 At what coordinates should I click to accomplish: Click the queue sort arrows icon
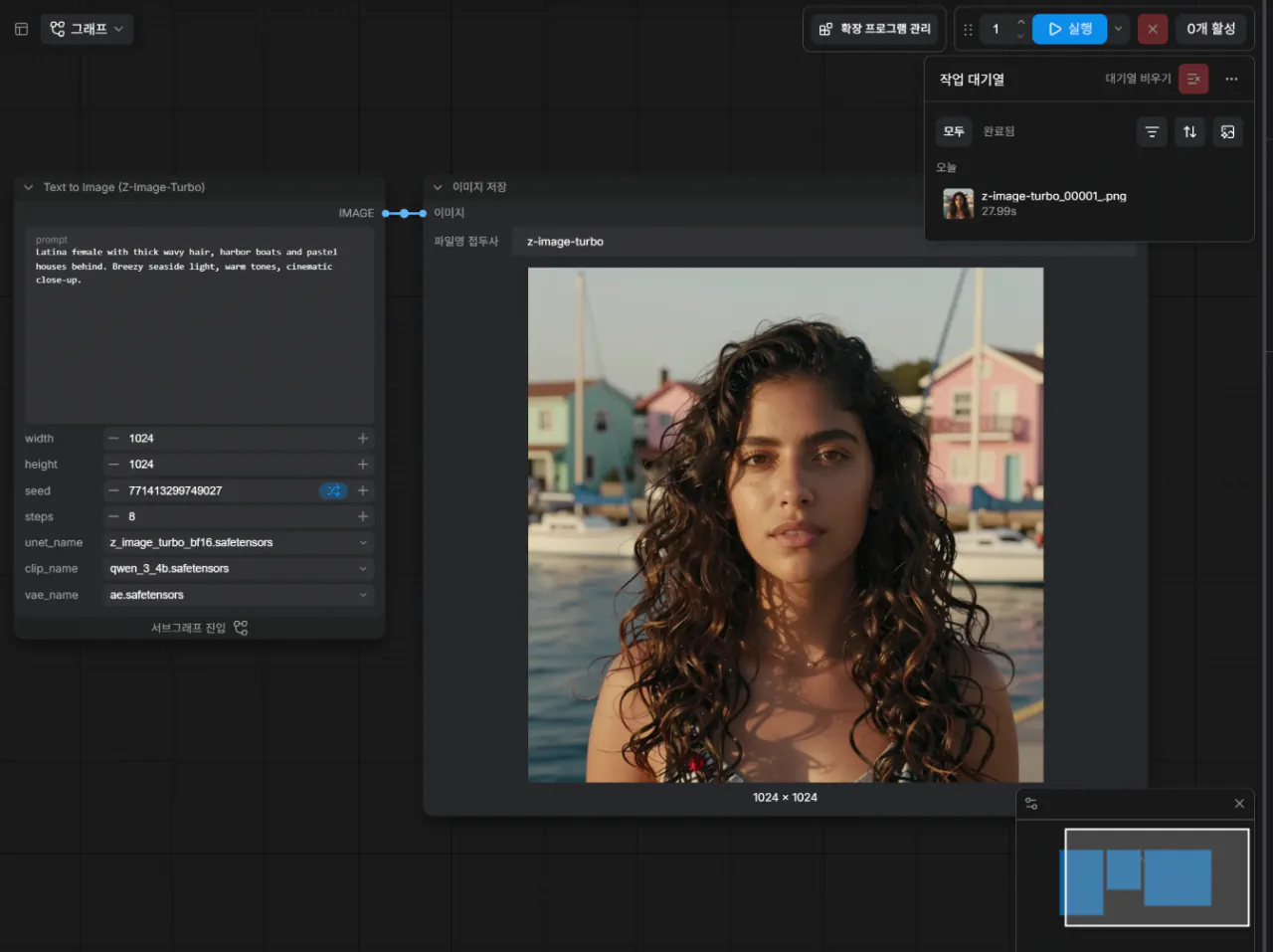tap(1189, 131)
